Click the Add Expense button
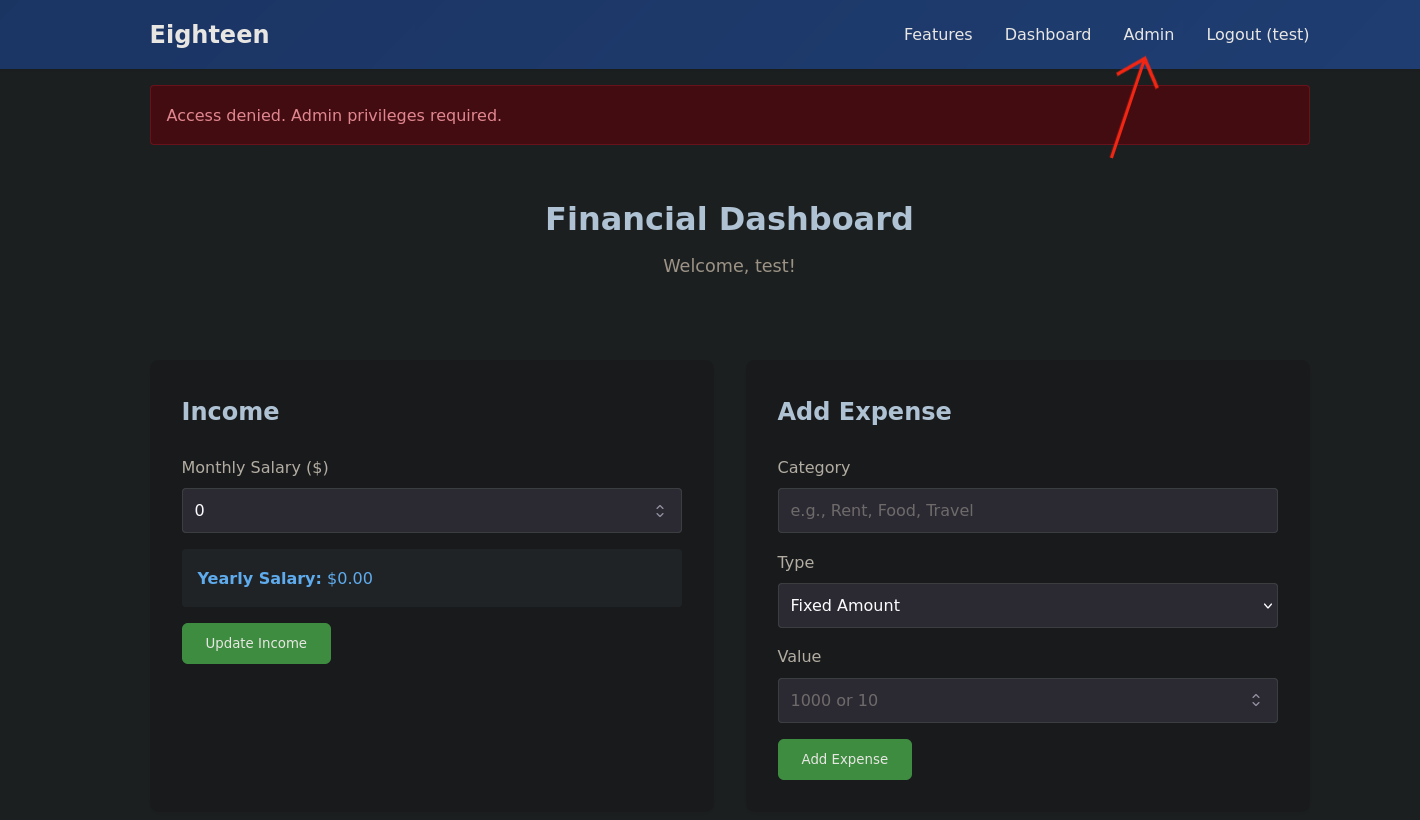The height and width of the screenshot is (820, 1420). pos(844,759)
